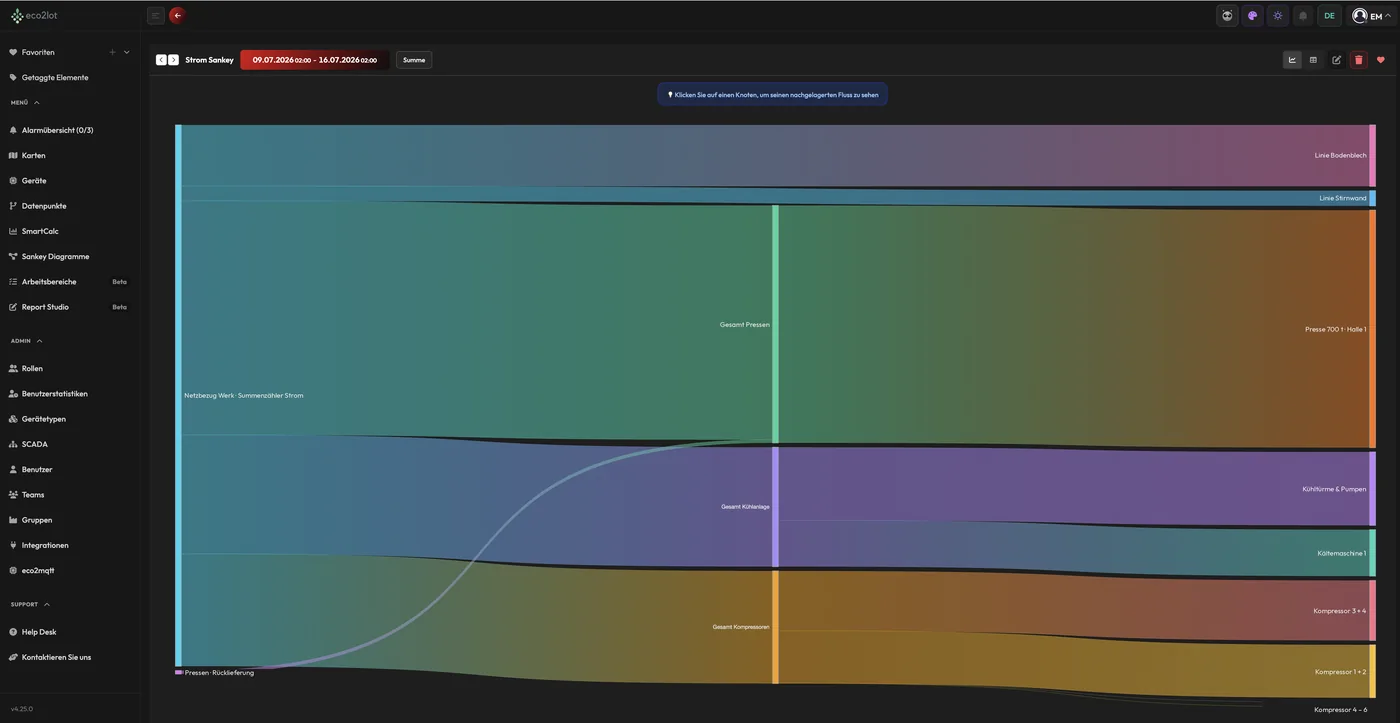This screenshot has width=1400, height=723.
Task: Toggle the sidebar collapse menu icon
Action: [x=155, y=15]
